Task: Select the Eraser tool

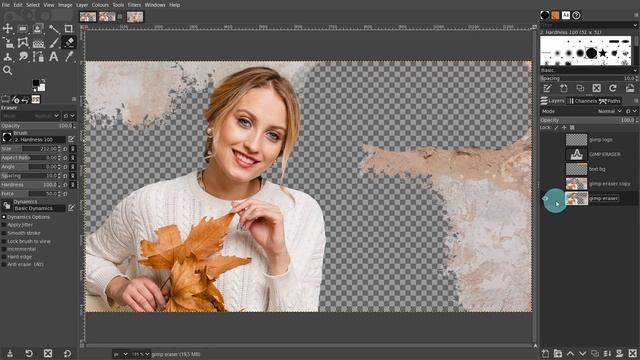Action: 69,42
